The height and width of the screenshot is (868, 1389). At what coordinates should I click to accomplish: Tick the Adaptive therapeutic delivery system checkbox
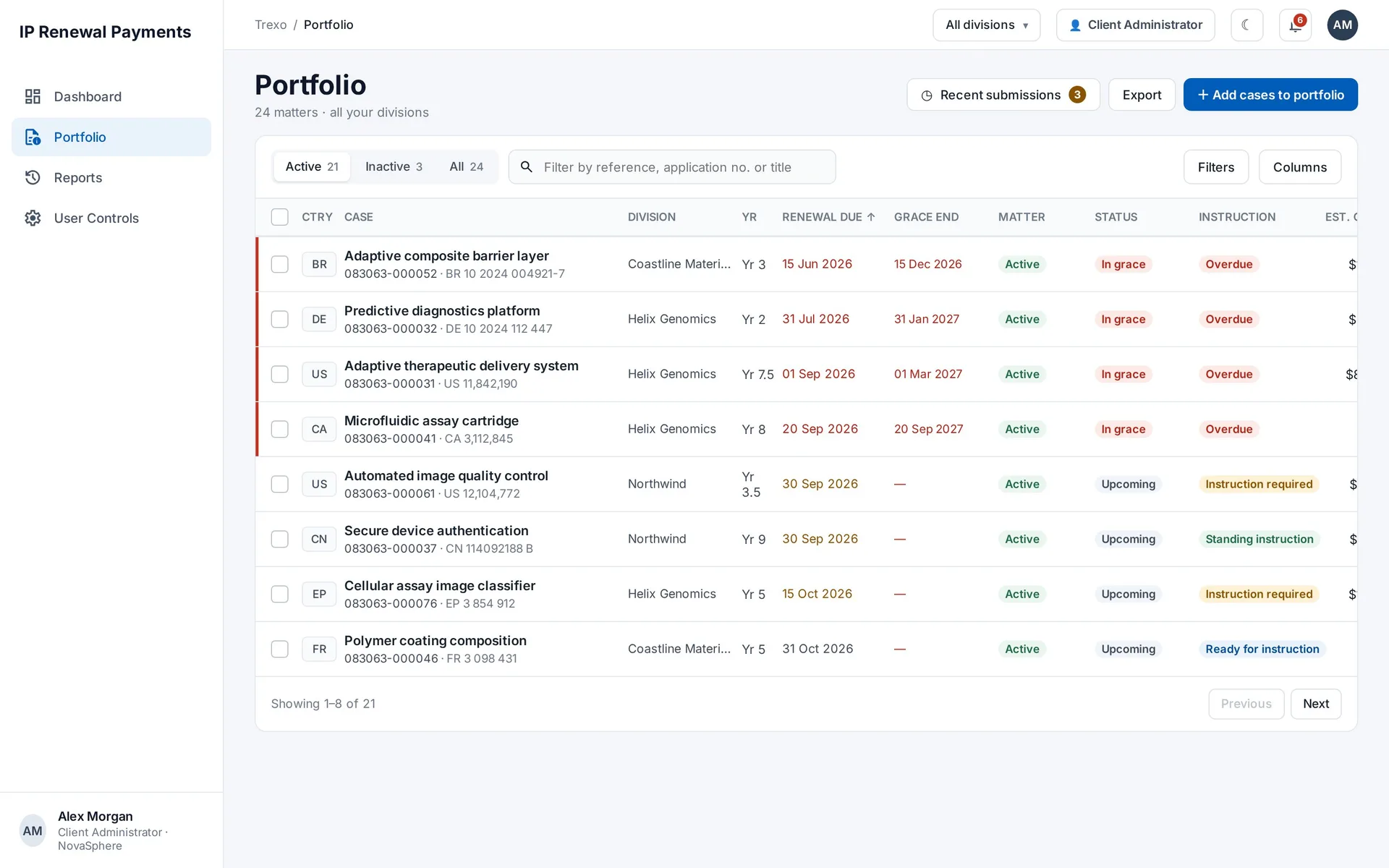coord(280,374)
